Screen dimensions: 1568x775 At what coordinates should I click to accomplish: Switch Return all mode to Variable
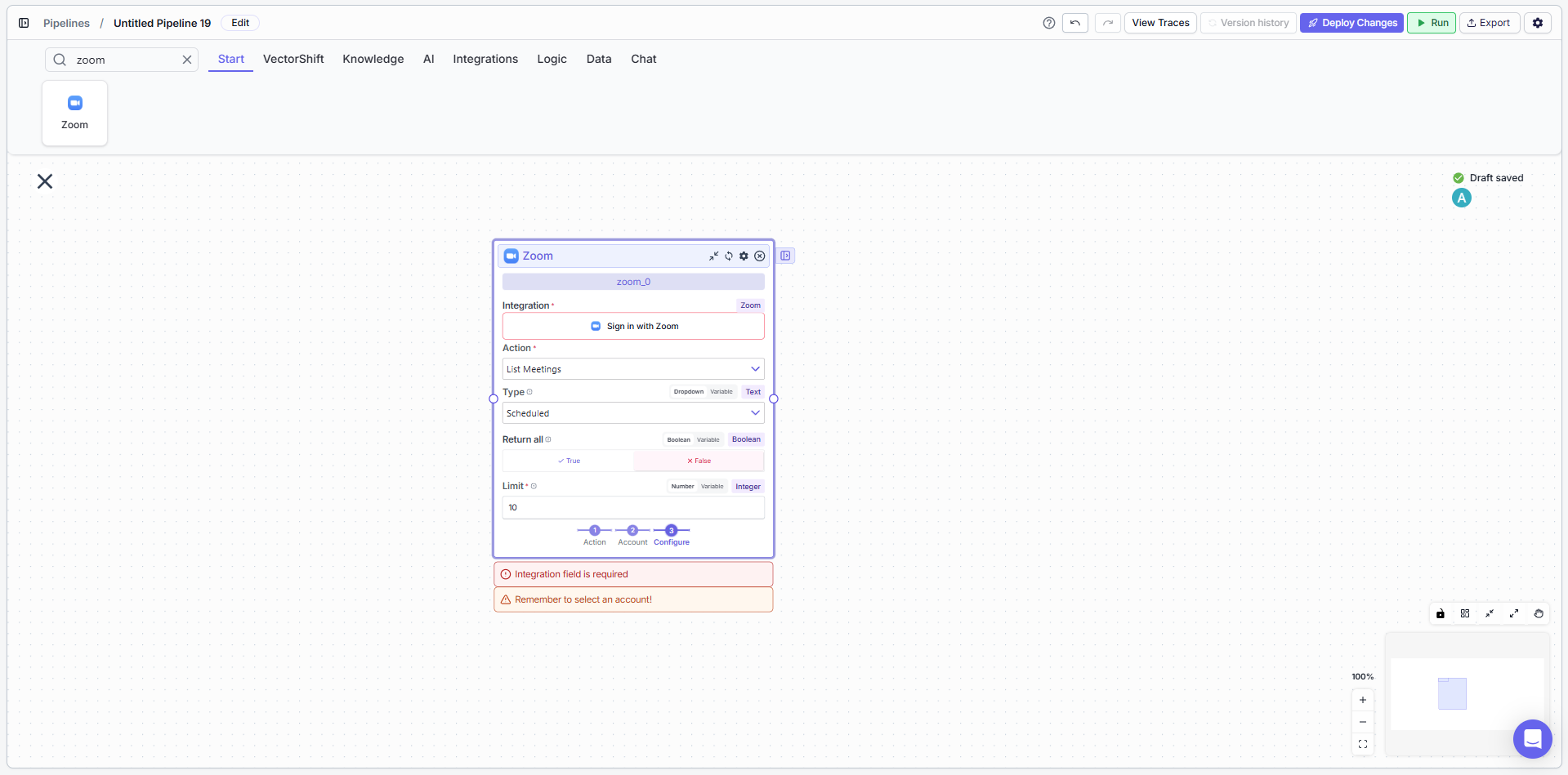click(x=708, y=439)
